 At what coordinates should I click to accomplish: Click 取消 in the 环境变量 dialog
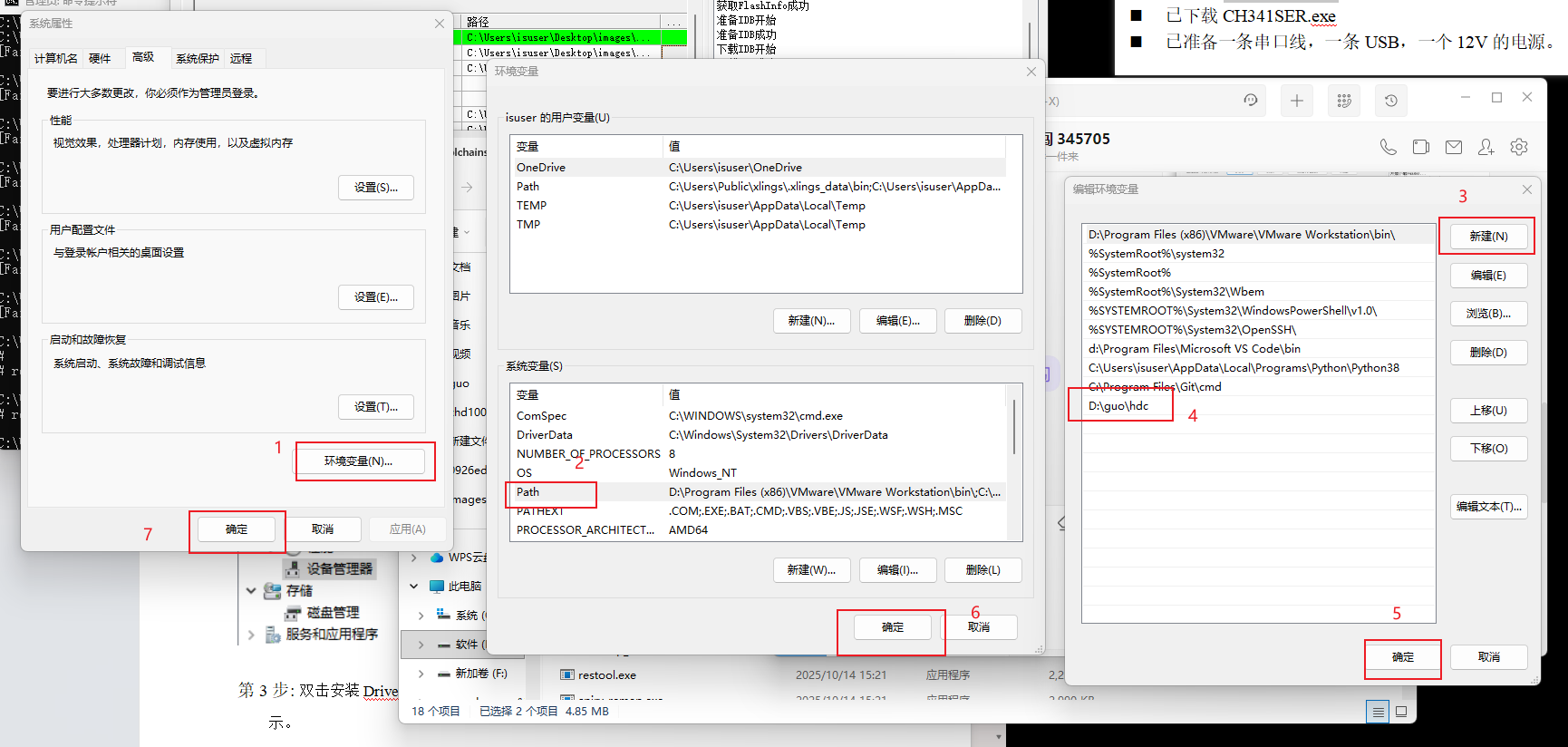click(x=979, y=627)
